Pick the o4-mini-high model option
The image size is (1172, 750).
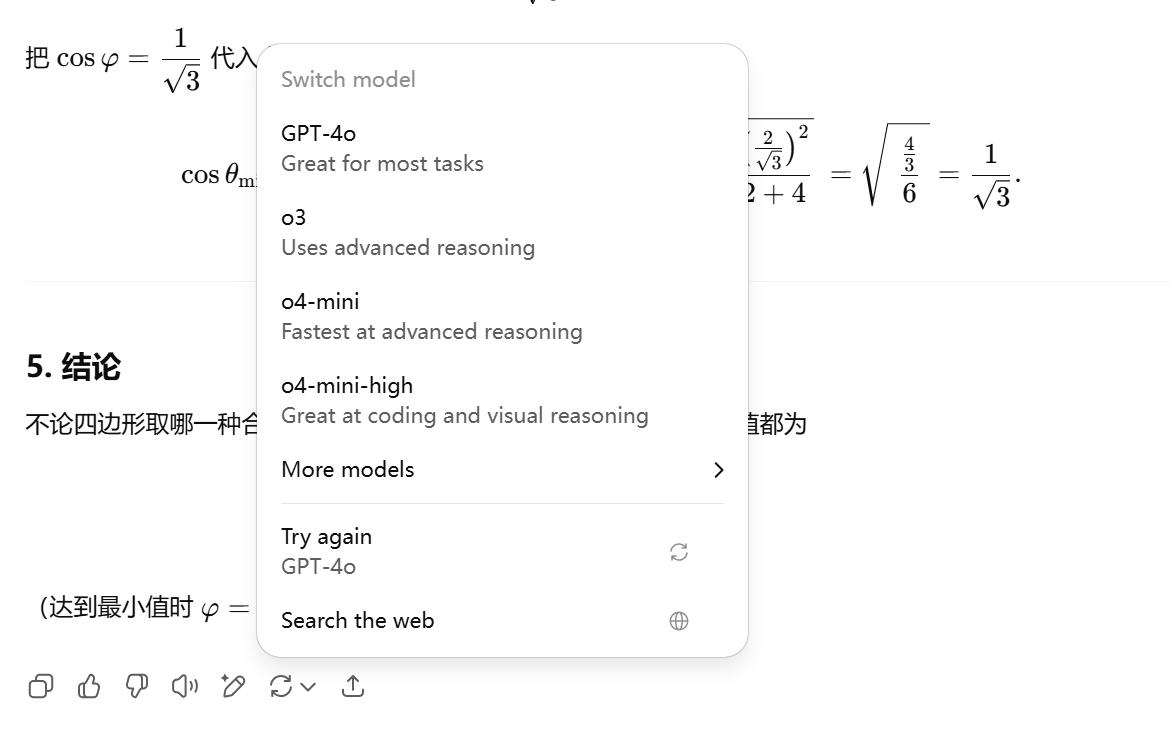coord(502,400)
